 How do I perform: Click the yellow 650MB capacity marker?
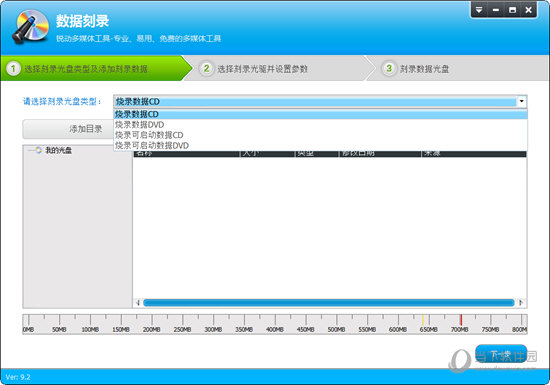[423, 320]
